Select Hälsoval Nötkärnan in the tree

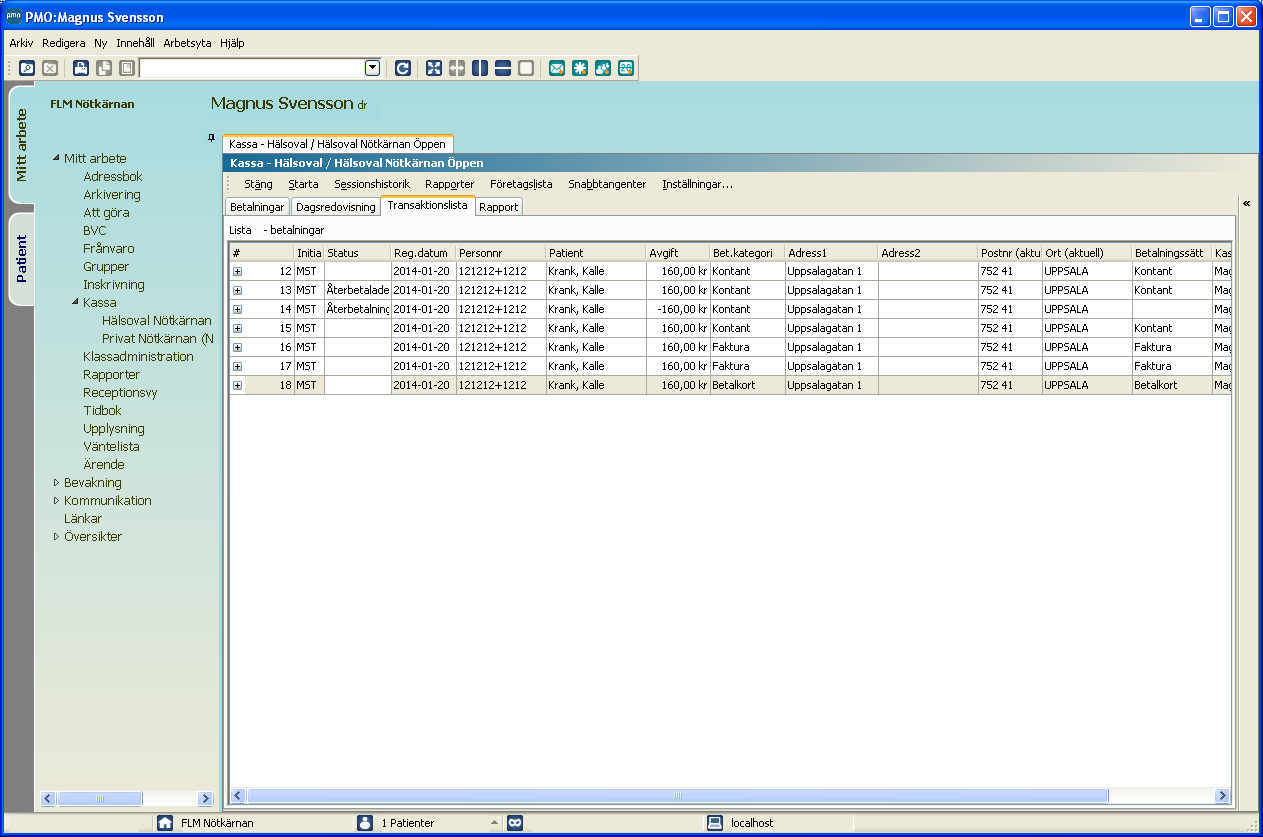(157, 320)
